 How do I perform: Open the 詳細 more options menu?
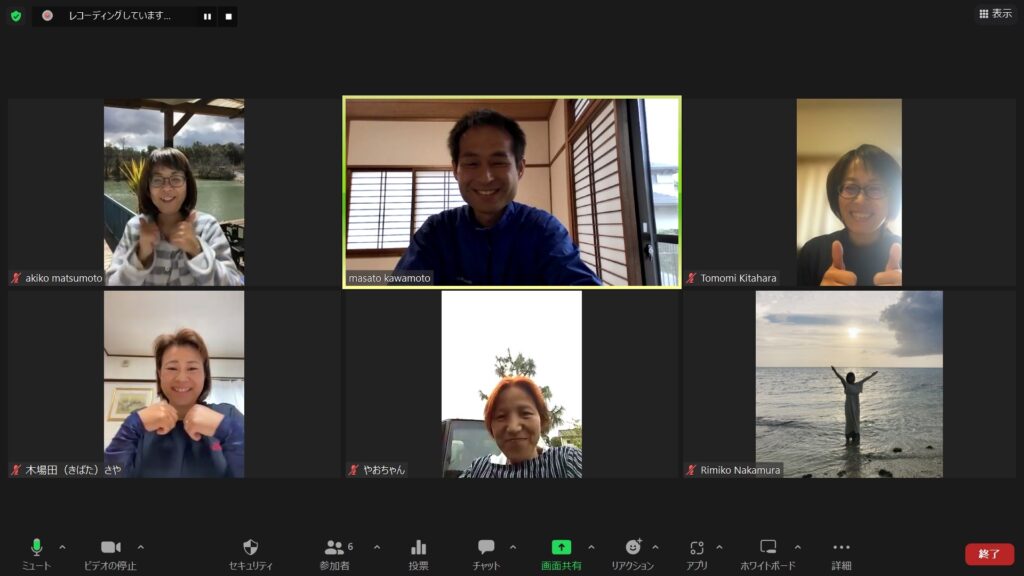(841, 554)
